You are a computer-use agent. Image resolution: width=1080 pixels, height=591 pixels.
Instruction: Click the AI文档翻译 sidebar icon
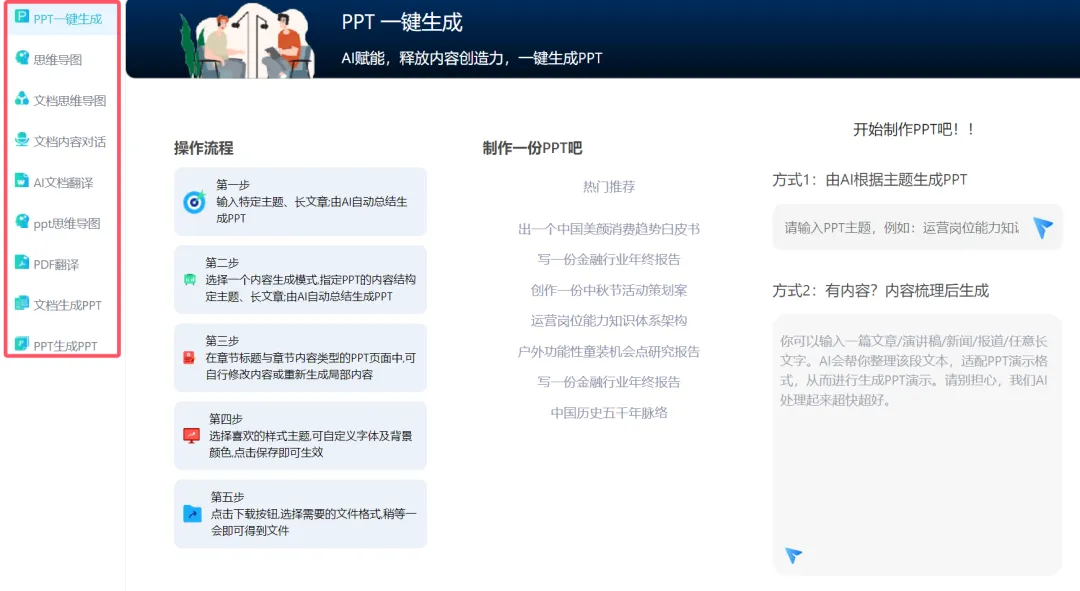22,180
